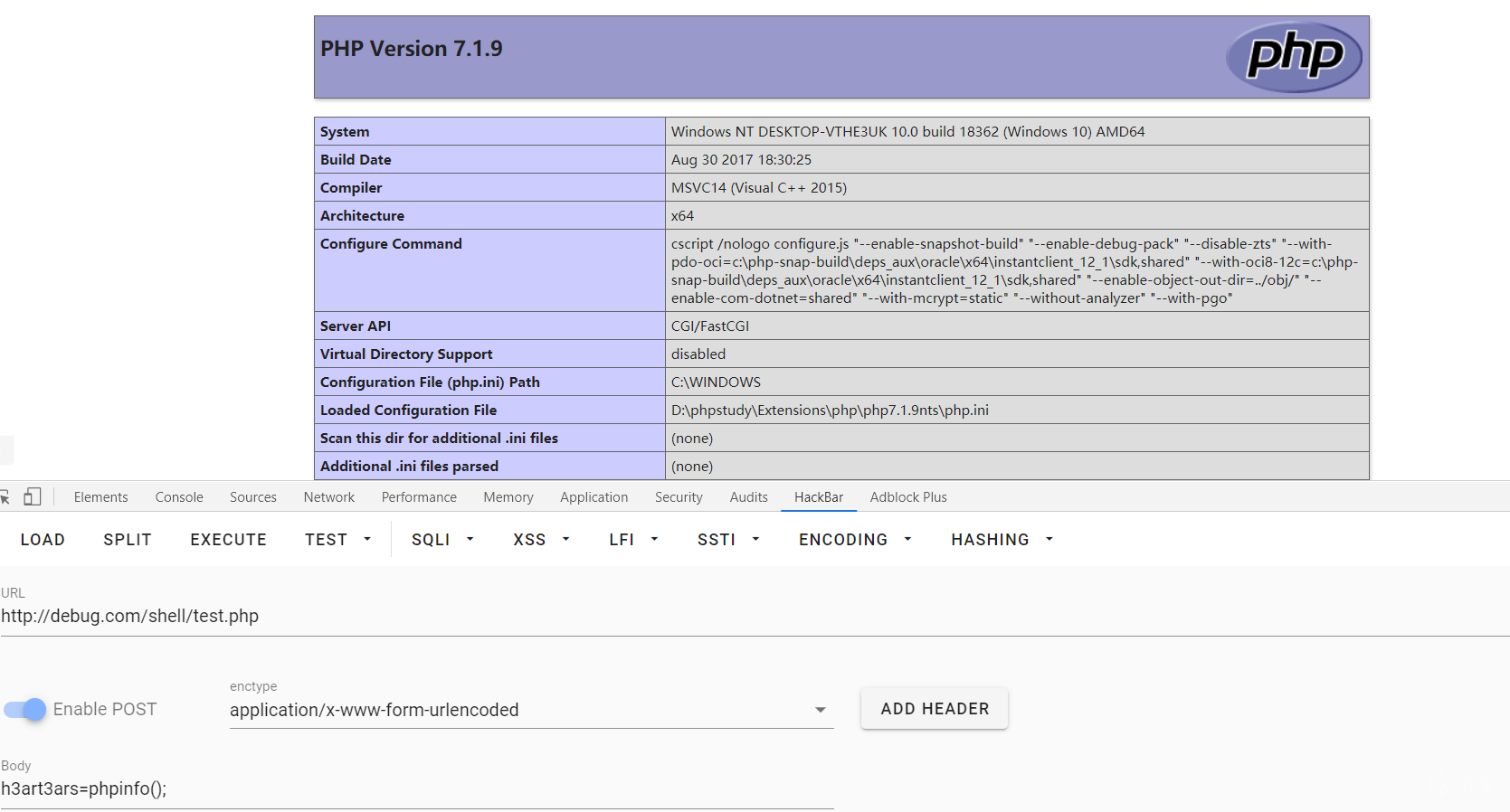Click the Body input field
Viewport: 1510px width, 812px height.
pyautogui.click(x=416, y=789)
